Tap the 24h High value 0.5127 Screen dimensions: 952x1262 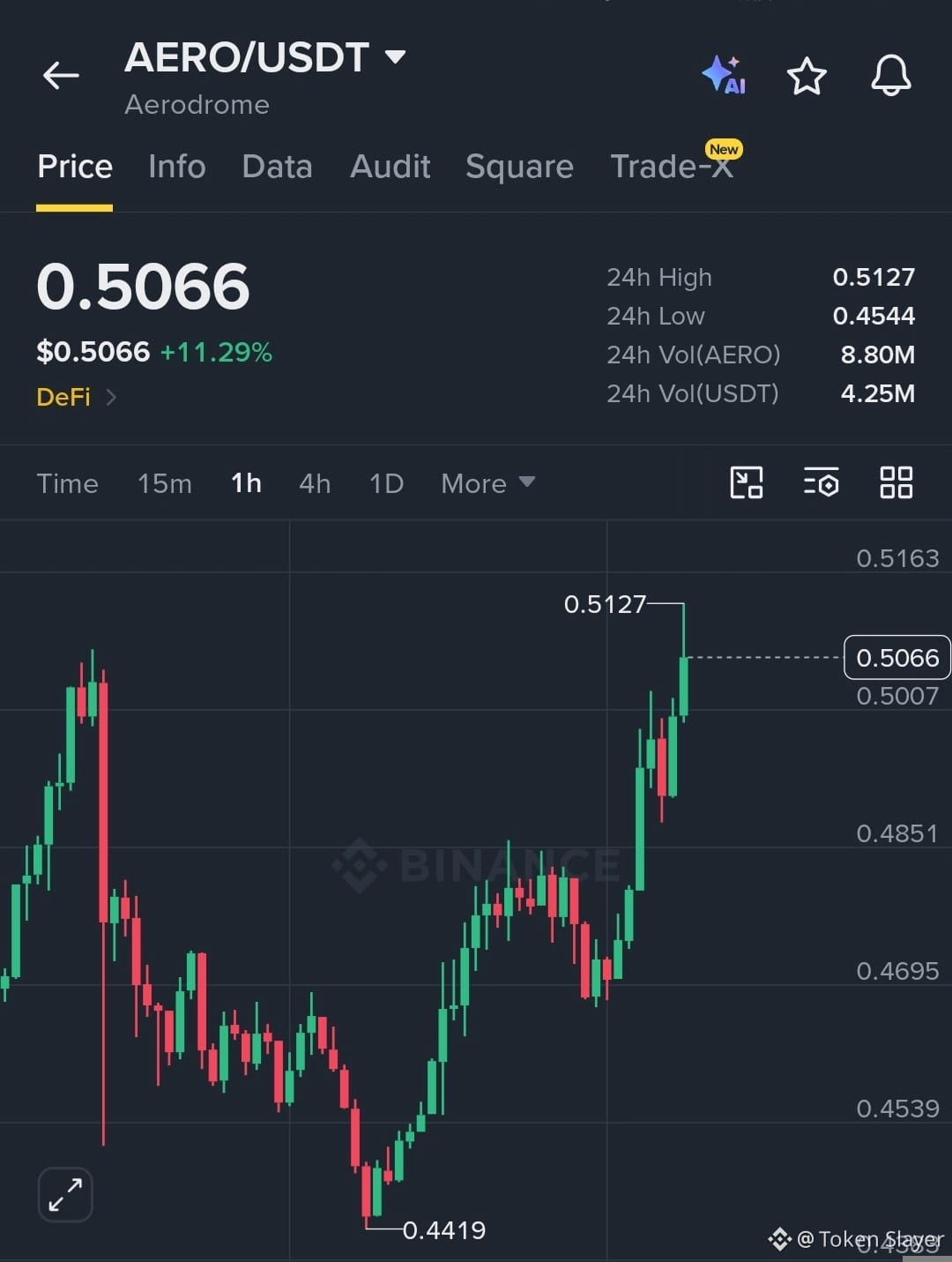pos(874,278)
